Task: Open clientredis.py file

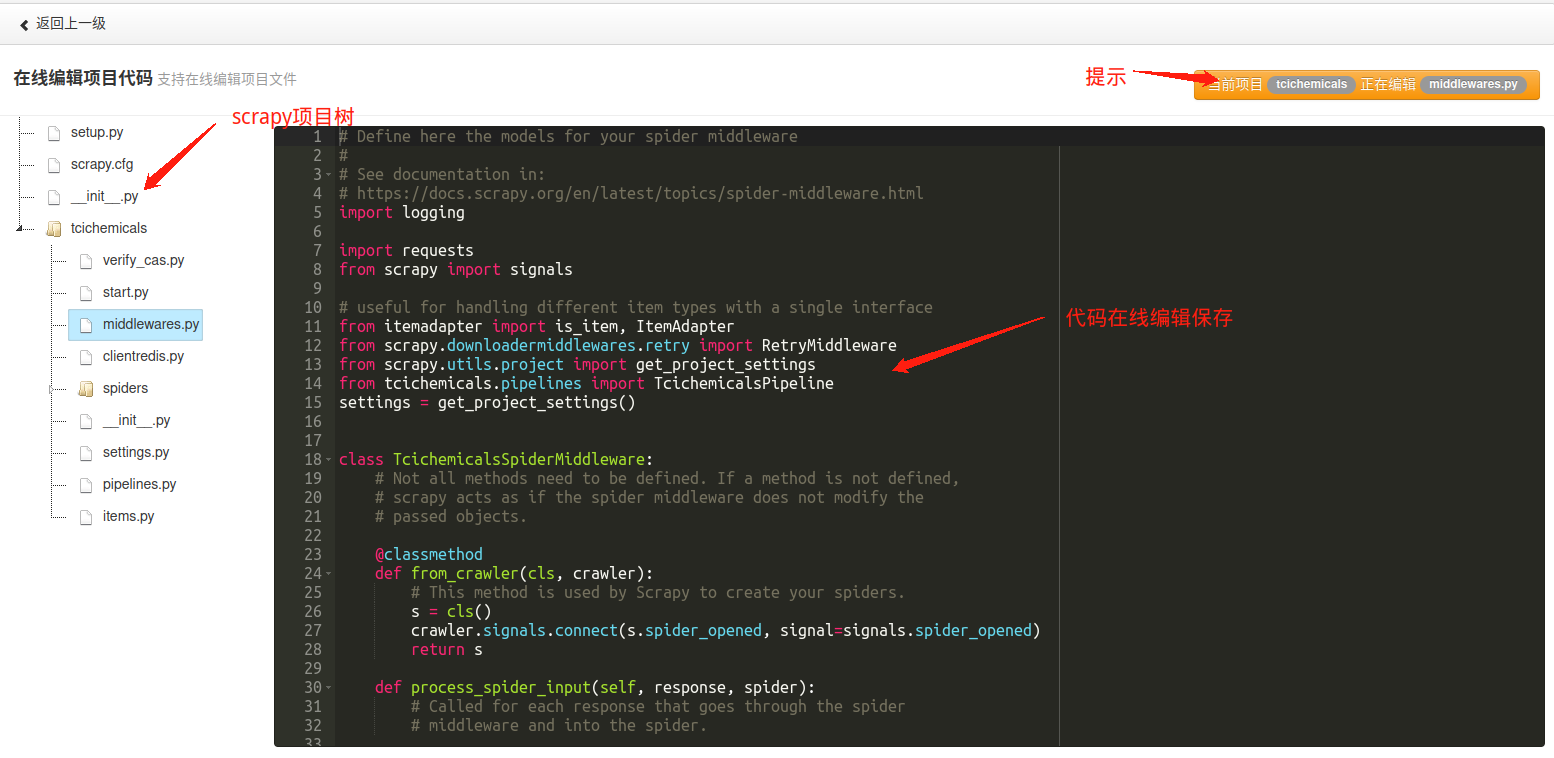Action: (143, 356)
